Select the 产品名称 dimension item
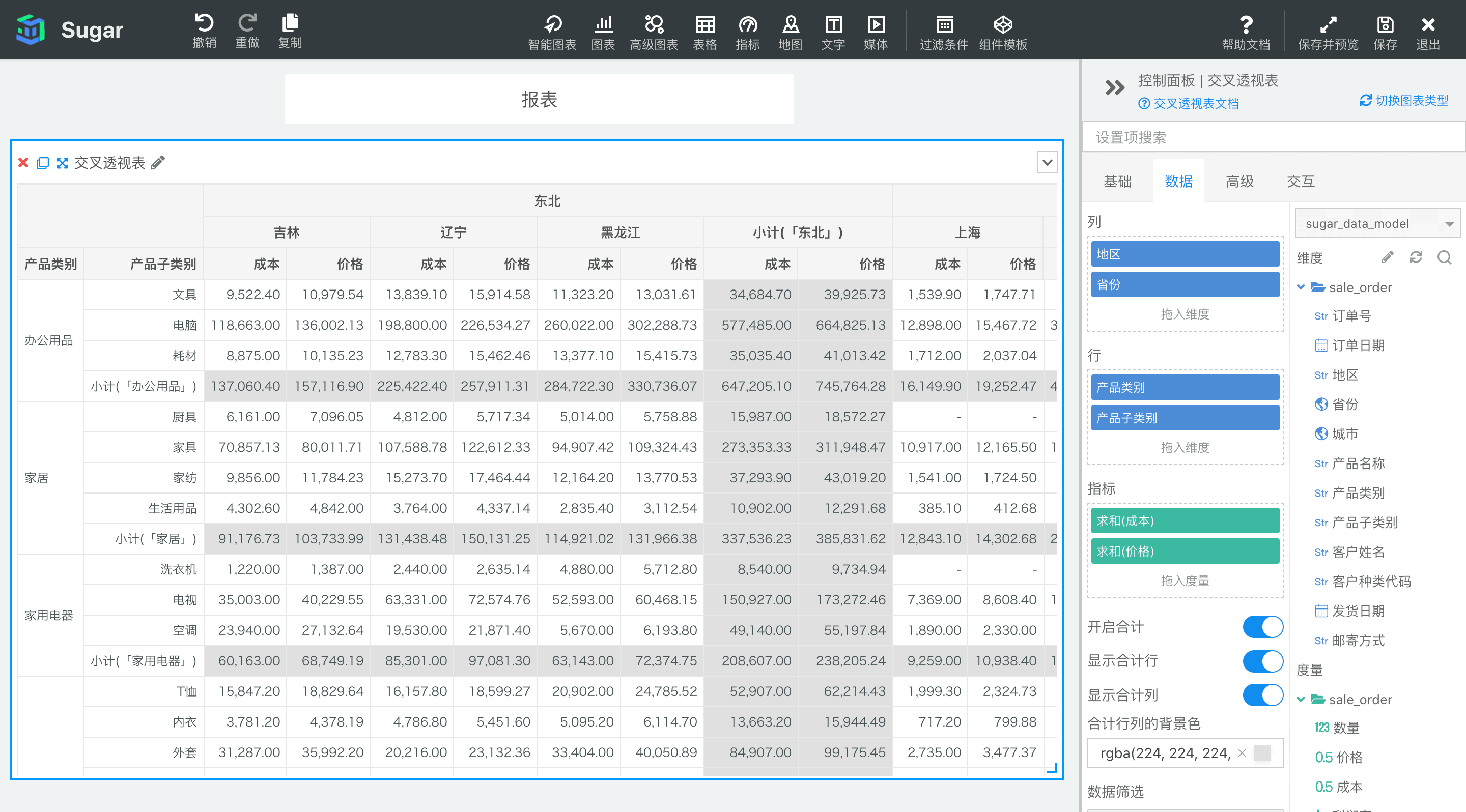 1349,463
